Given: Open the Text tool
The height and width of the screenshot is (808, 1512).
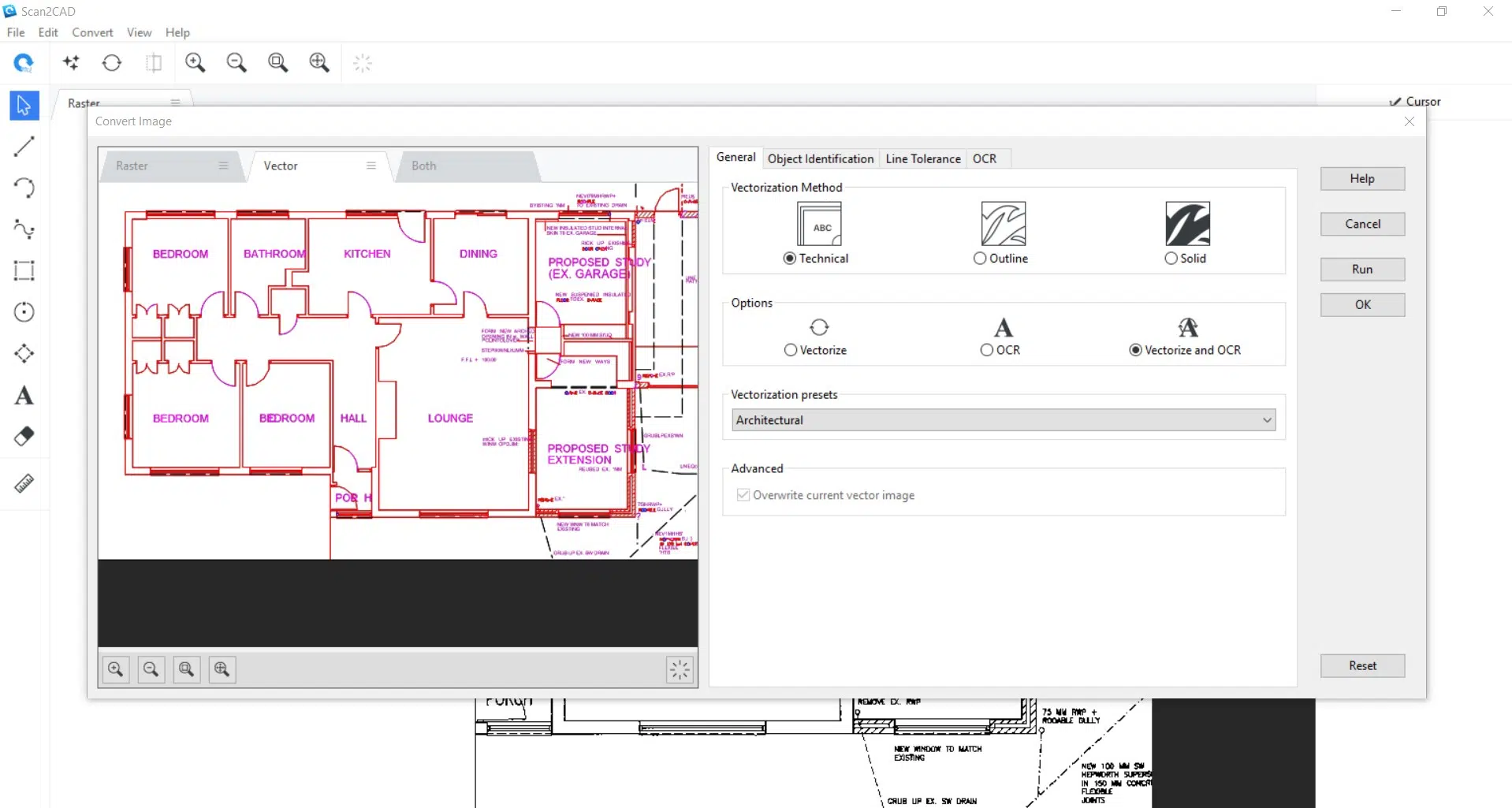Looking at the screenshot, I should click(24, 395).
